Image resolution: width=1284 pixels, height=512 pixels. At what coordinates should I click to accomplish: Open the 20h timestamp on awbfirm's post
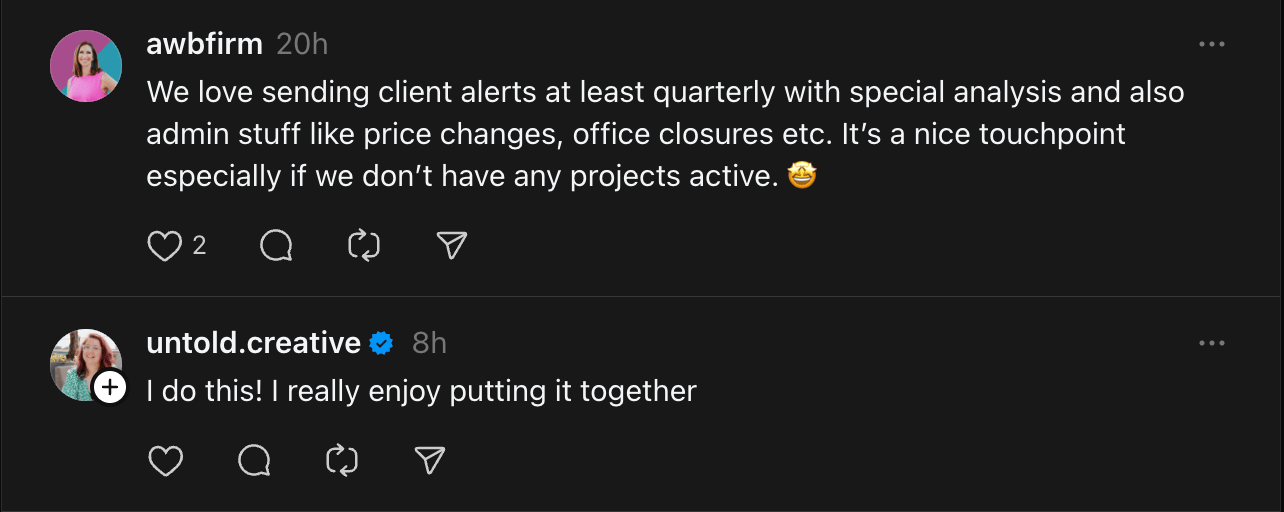302,44
